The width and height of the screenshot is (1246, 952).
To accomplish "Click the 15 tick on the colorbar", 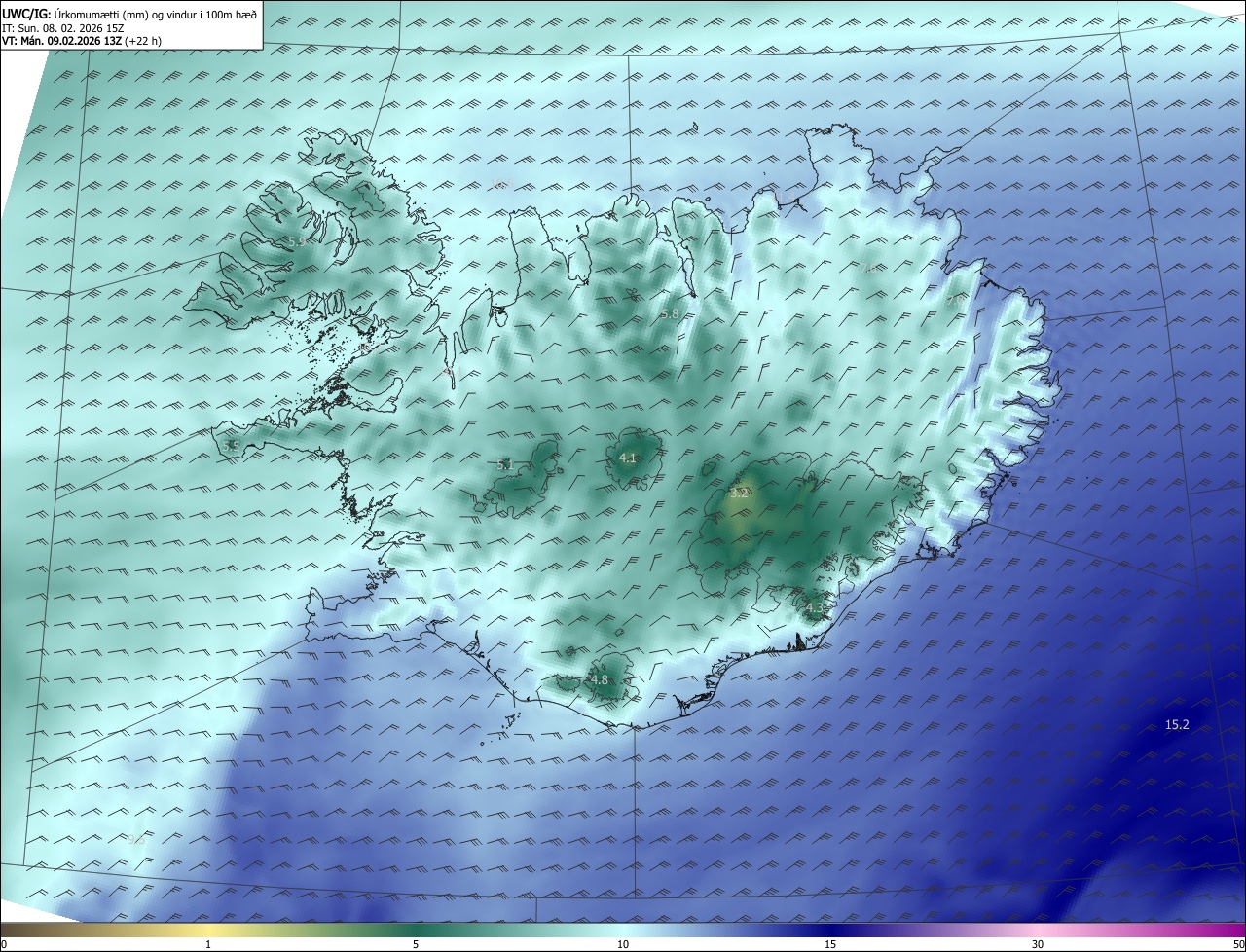I will tap(830, 944).
